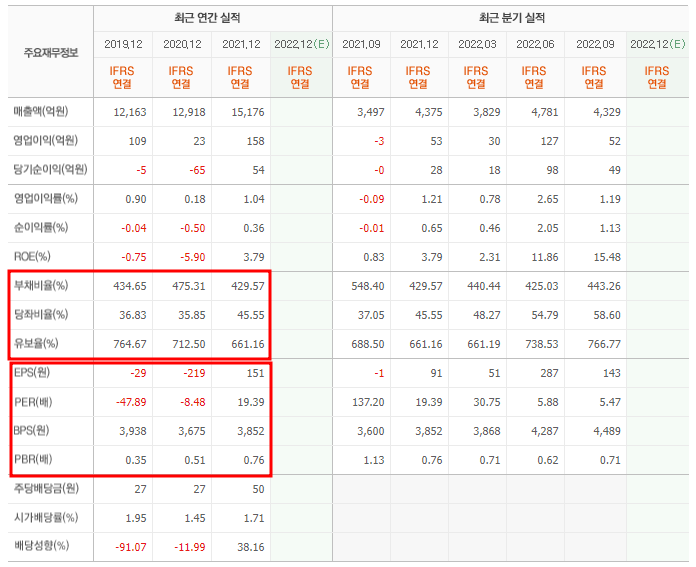Click the 배당성향(%) row label

(41, 546)
